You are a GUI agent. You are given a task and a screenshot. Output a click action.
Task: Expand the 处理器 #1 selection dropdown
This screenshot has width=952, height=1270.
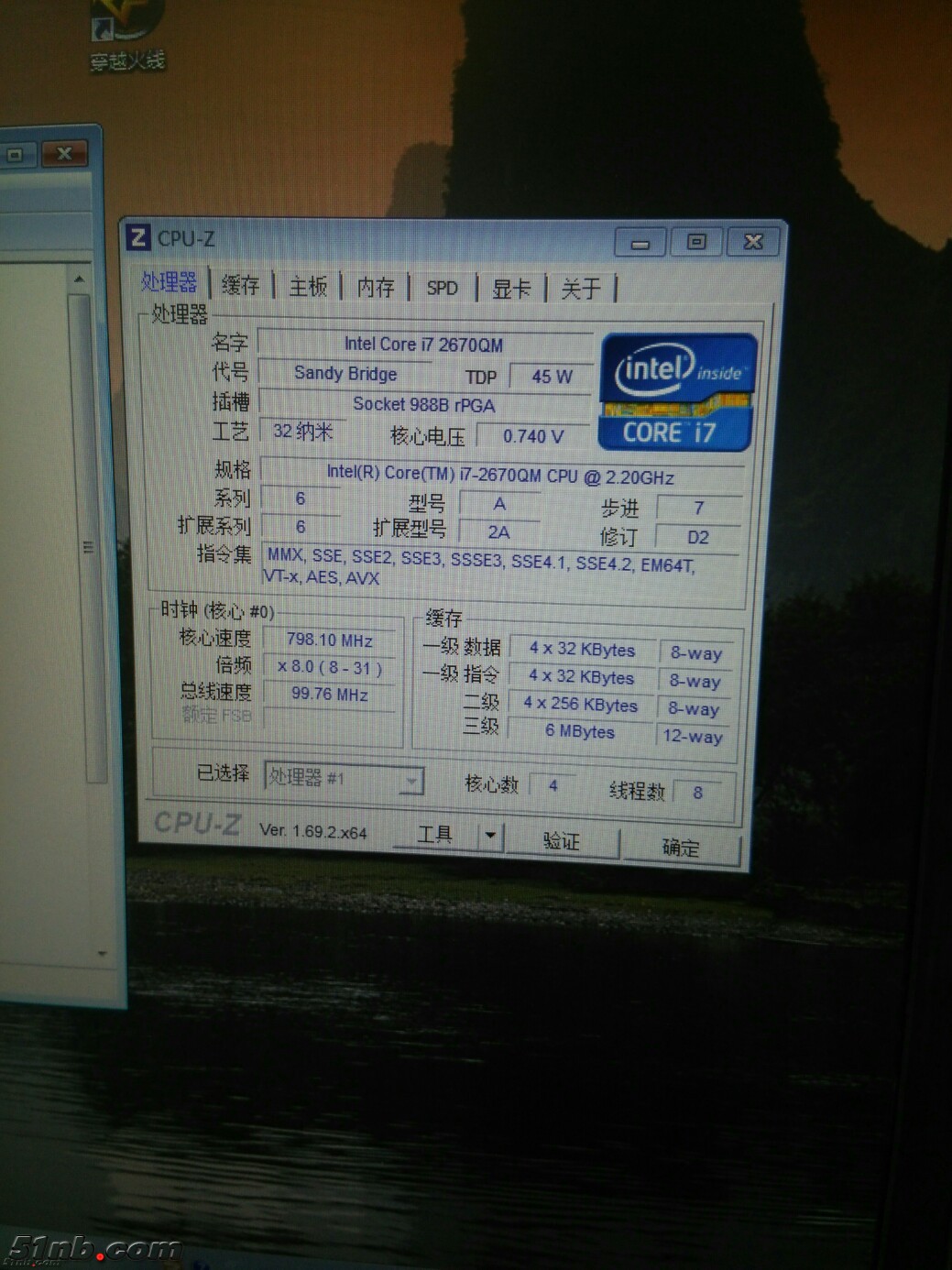411,781
